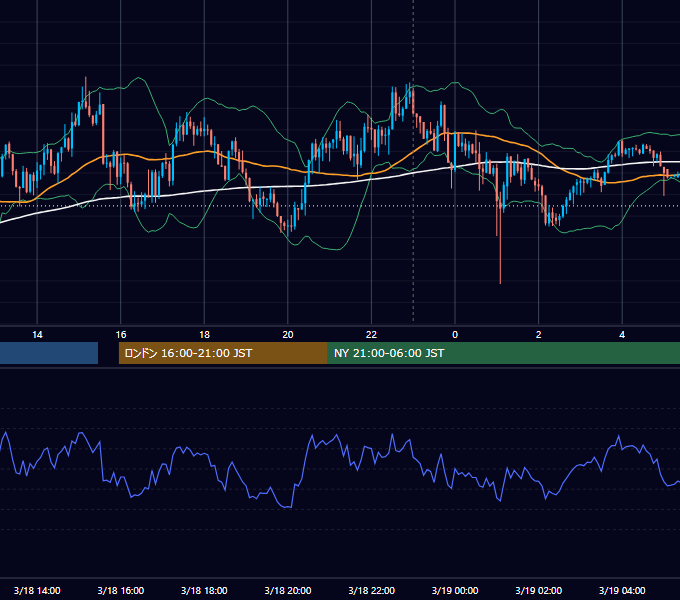Select the 2 hour label on time axis
Screen dimensions: 680x600
click(539, 335)
